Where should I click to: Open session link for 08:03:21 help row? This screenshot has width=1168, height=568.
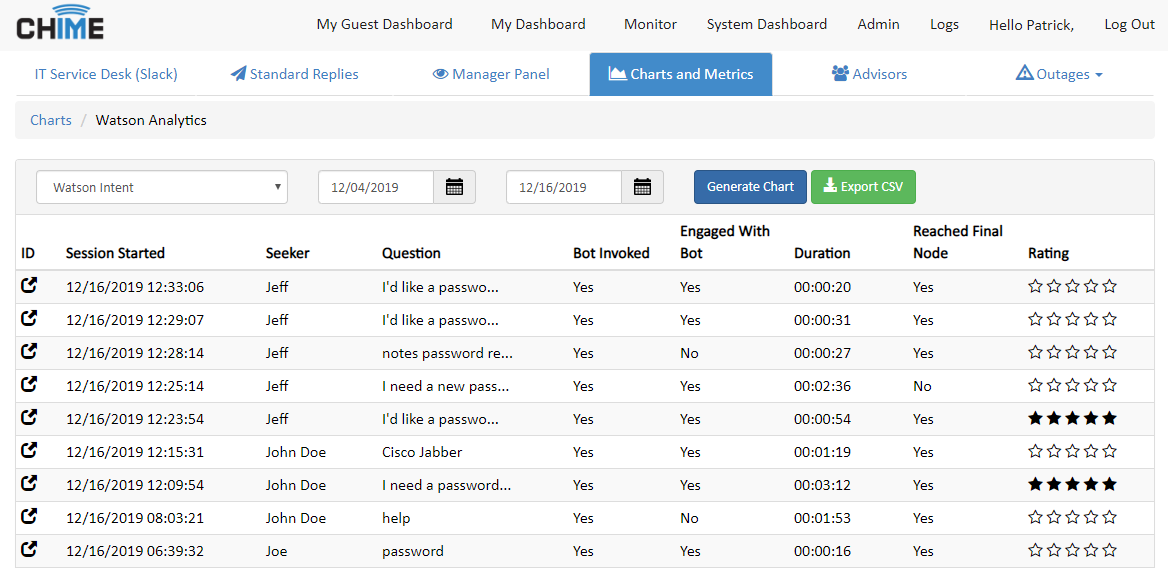coord(29,517)
